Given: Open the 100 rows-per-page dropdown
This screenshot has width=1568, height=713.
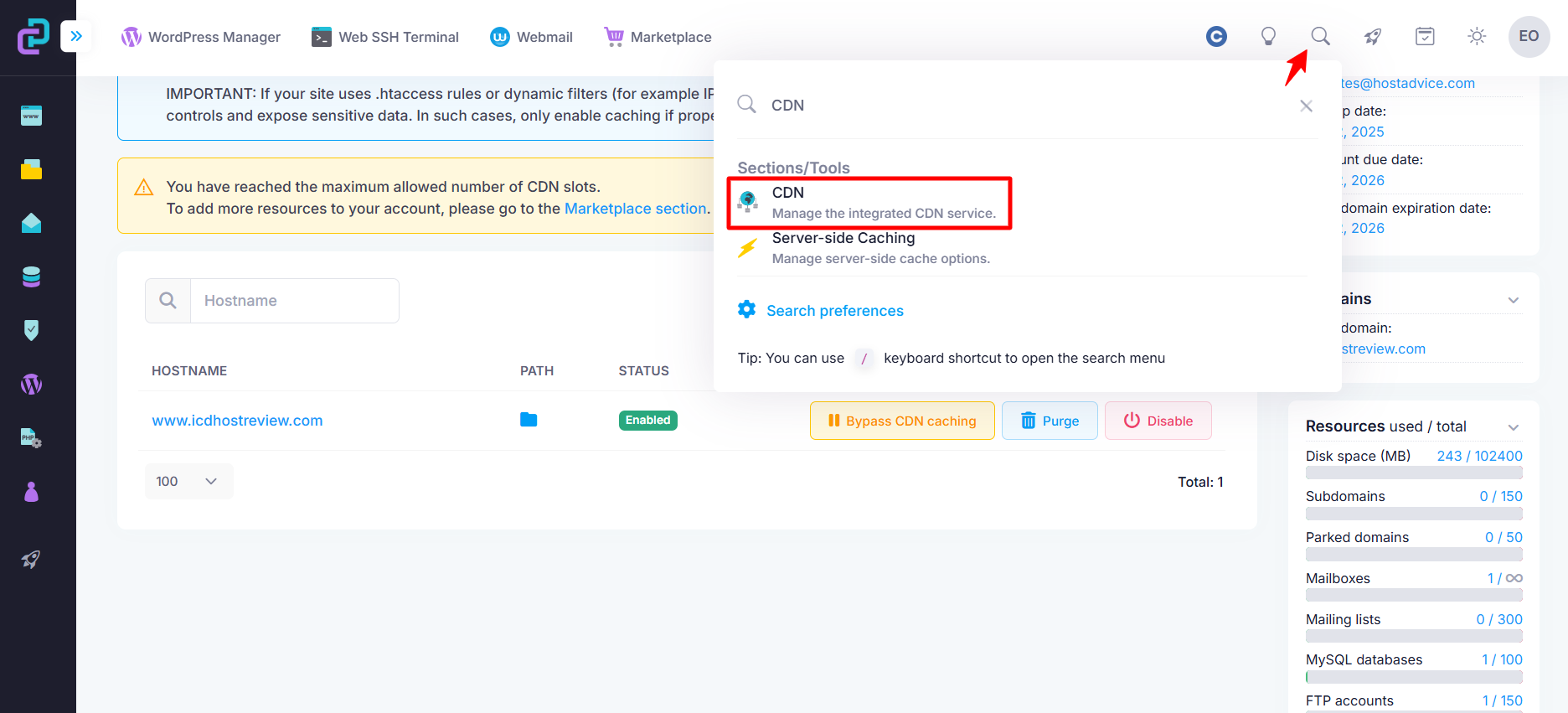Looking at the screenshot, I should coord(188,482).
